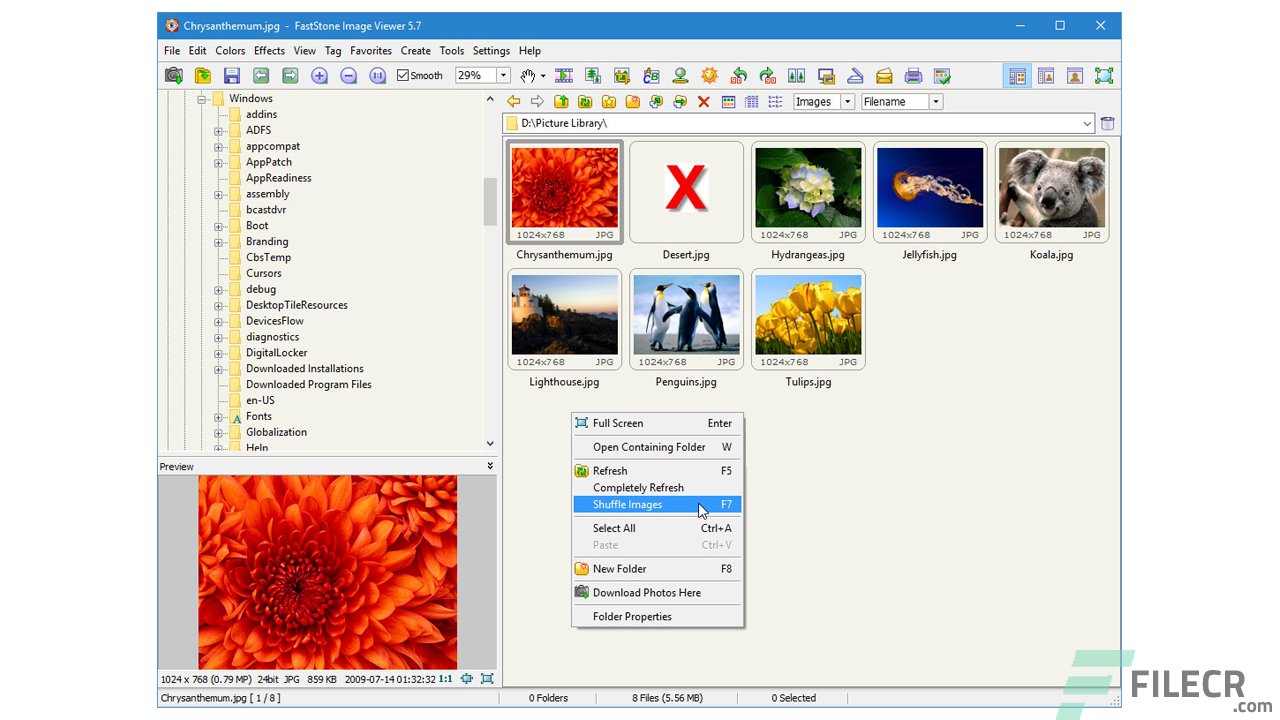Go up one folder level
1280x720 pixels.
click(561, 102)
